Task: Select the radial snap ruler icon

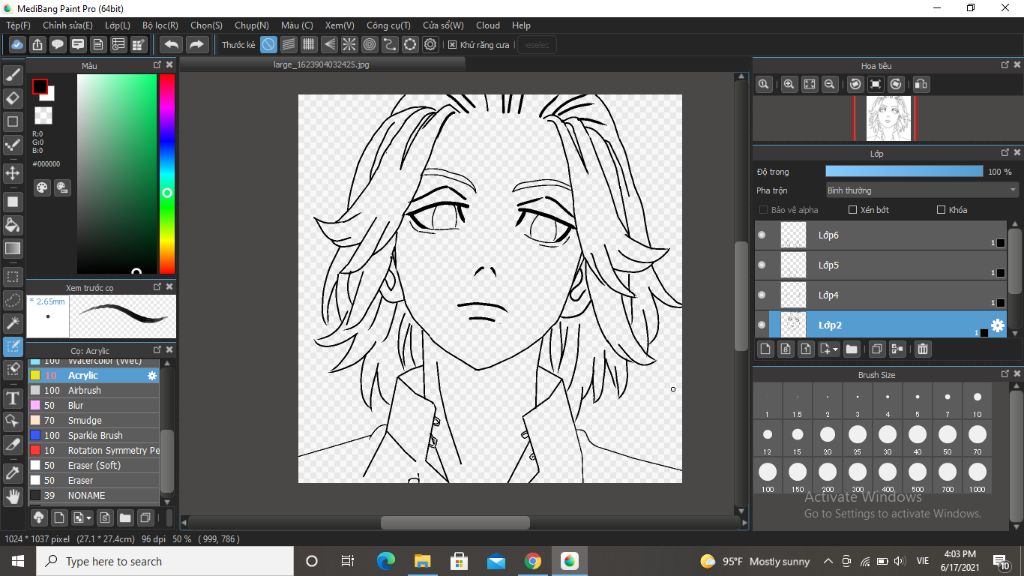Action: 349,44
